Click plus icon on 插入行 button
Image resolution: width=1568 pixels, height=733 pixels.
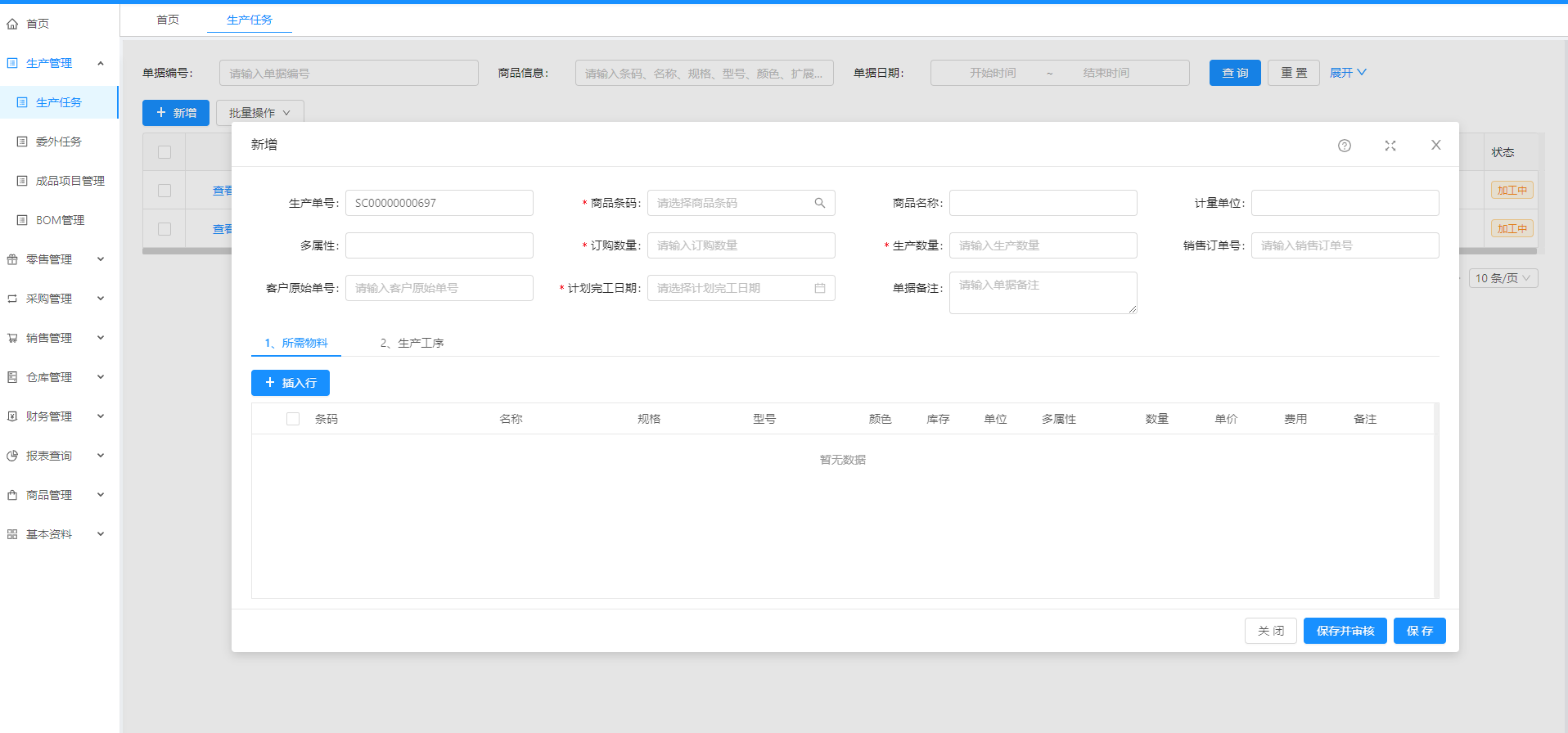270,382
